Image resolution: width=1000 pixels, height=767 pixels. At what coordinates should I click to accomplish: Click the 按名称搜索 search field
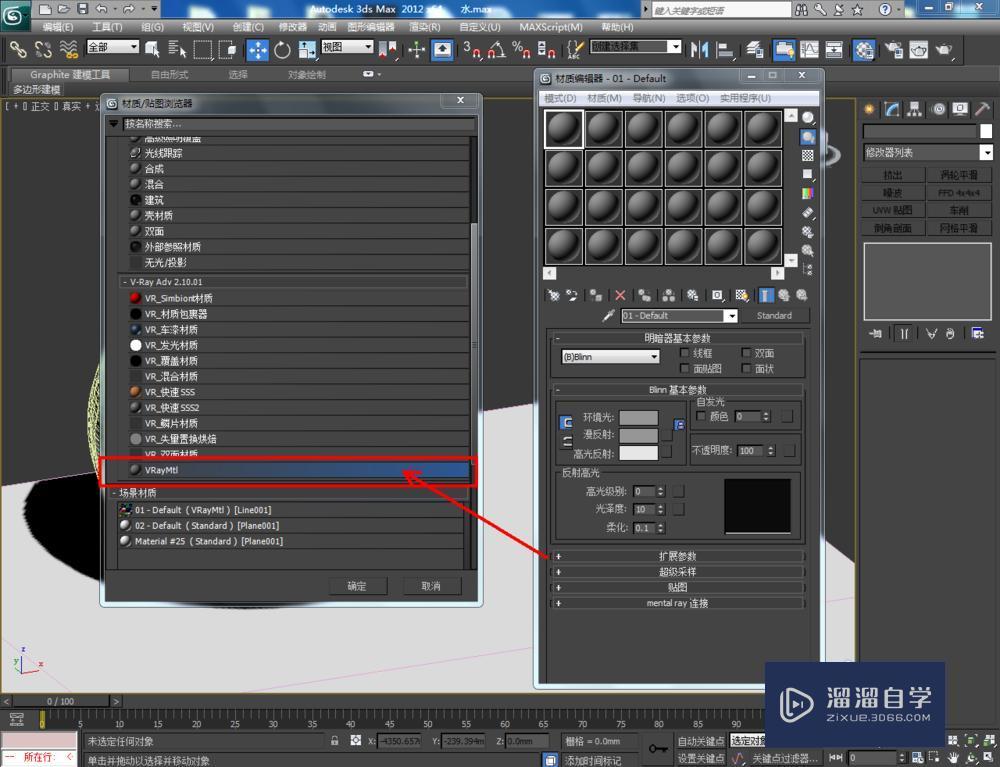tap(298, 124)
